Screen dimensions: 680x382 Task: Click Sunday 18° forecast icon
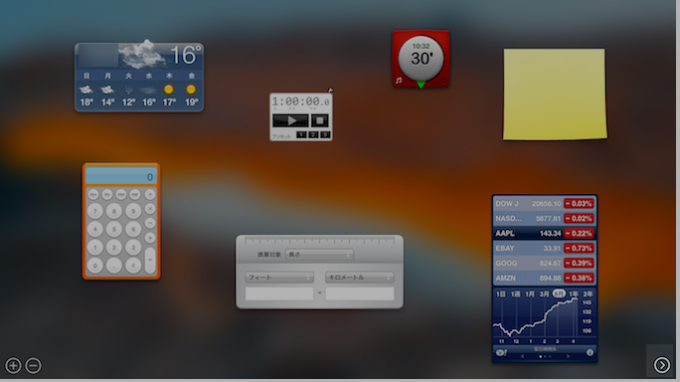pyautogui.click(x=86, y=90)
